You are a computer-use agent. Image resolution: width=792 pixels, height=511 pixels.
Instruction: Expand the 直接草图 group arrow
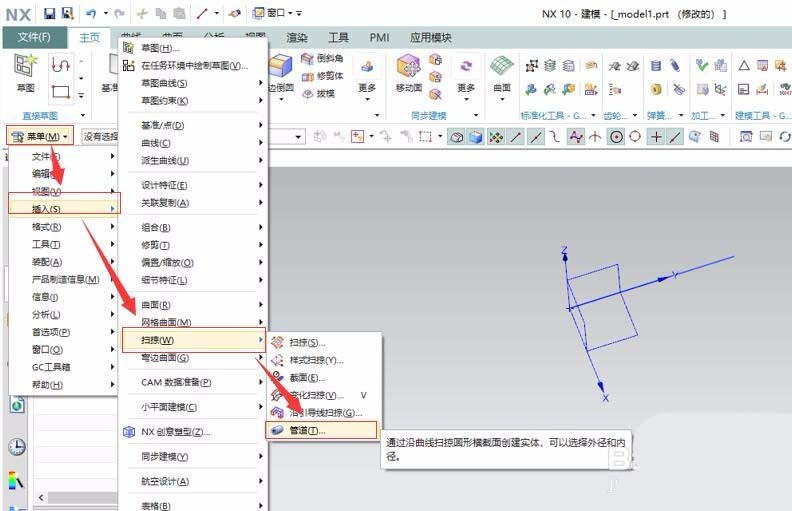[83, 116]
